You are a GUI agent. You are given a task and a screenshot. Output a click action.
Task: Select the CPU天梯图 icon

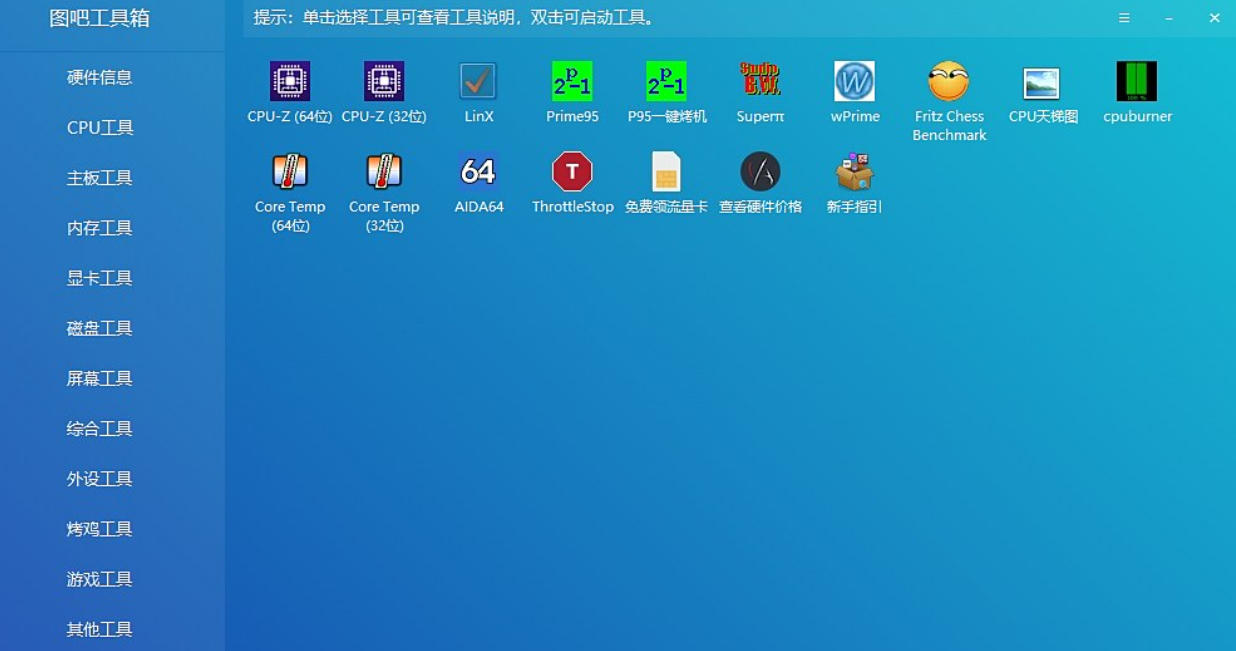(x=1042, y=81)
